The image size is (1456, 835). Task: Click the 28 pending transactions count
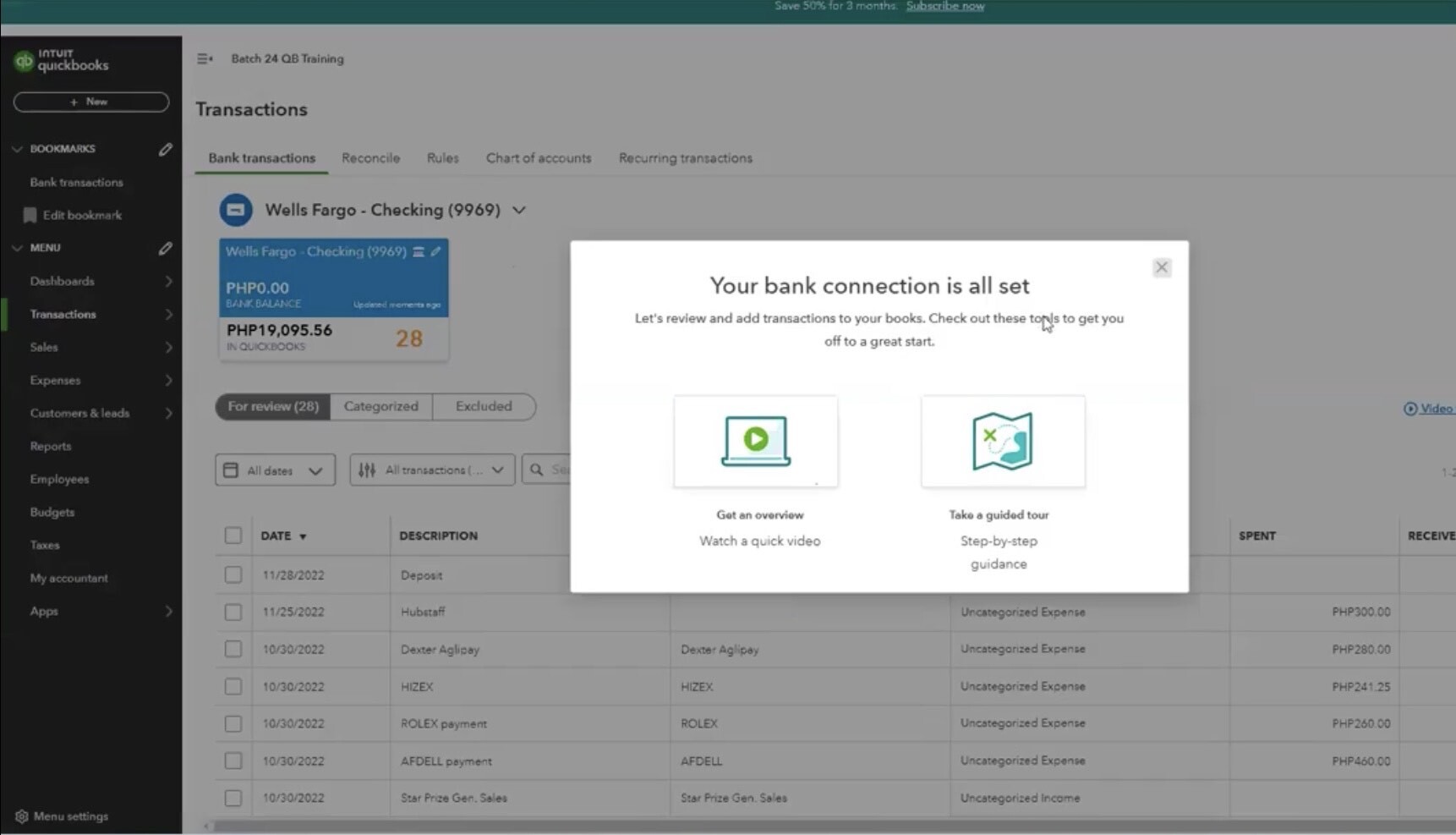tap(409, 338)
